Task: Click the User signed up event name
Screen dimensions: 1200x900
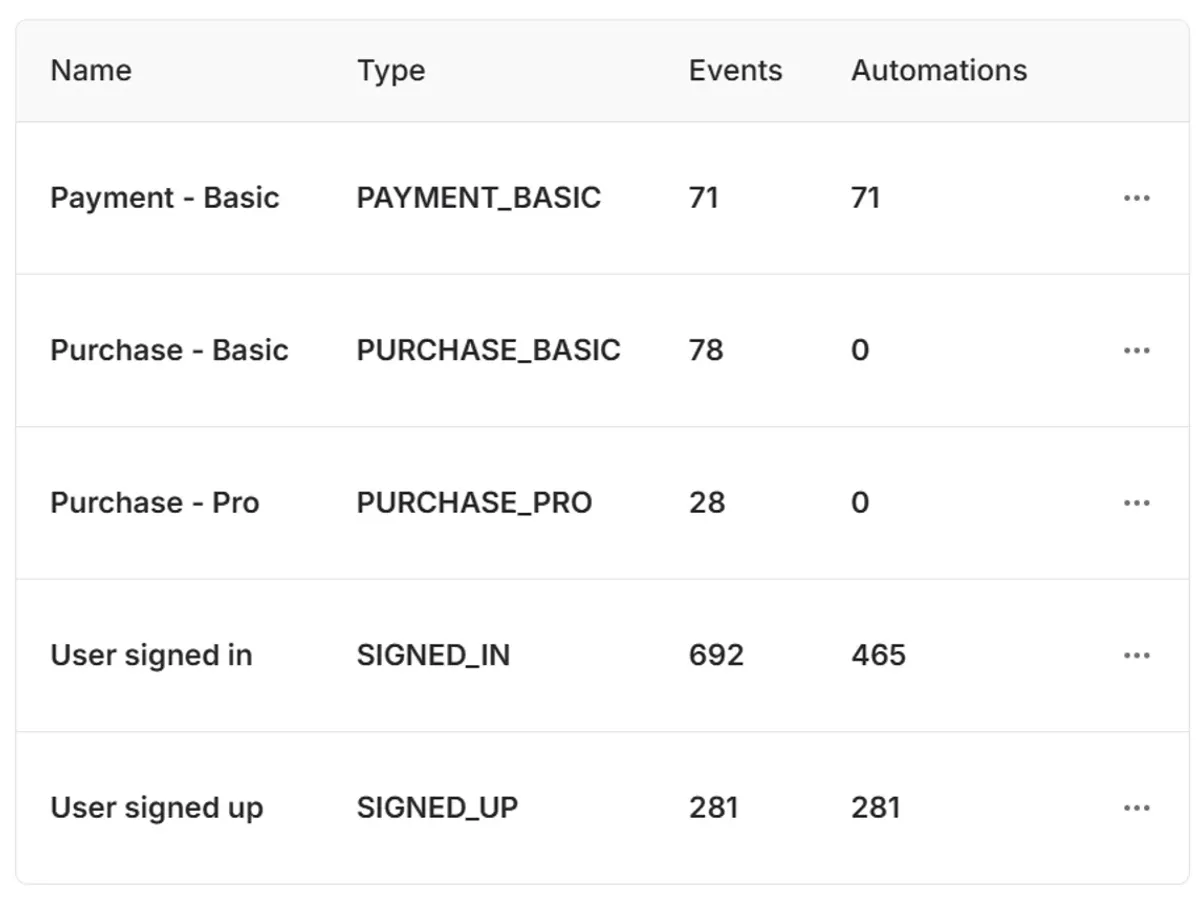Action: click(157, 808)
